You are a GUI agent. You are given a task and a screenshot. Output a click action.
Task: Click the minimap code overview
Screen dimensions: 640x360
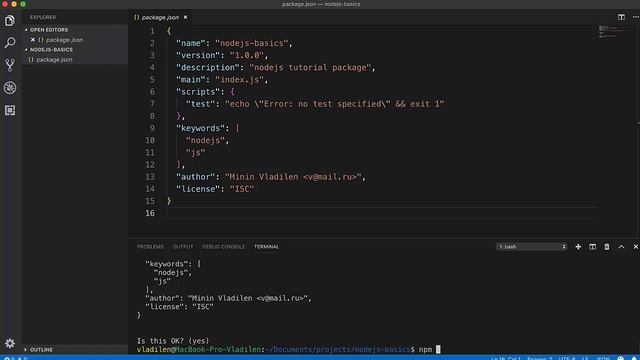click(x=611, y=31)
